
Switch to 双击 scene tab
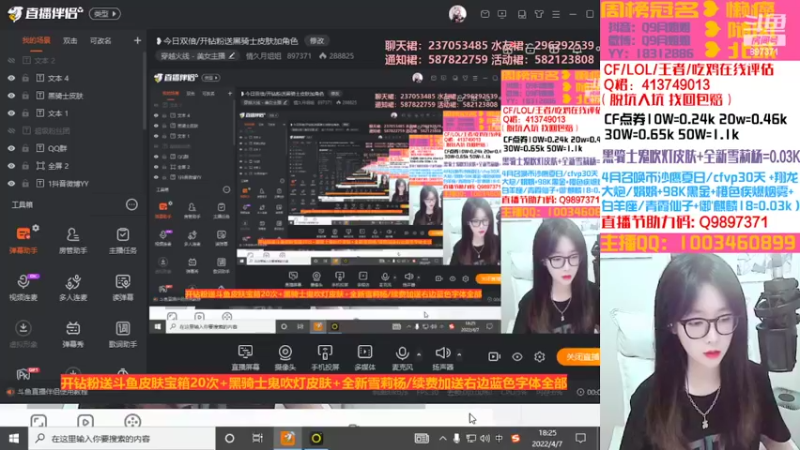70,40
